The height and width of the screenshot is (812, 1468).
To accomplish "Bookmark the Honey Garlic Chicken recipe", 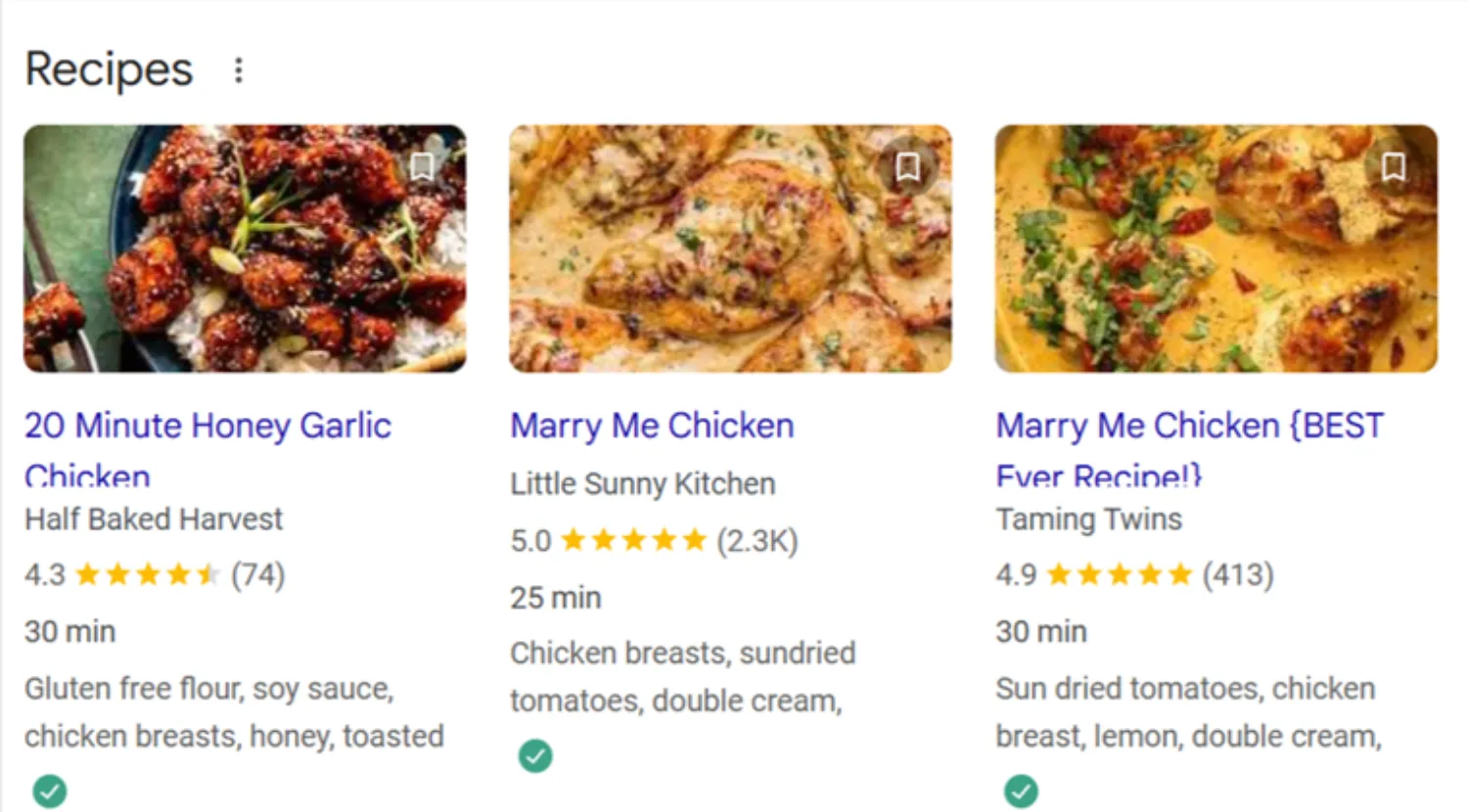I will point(421,166).
